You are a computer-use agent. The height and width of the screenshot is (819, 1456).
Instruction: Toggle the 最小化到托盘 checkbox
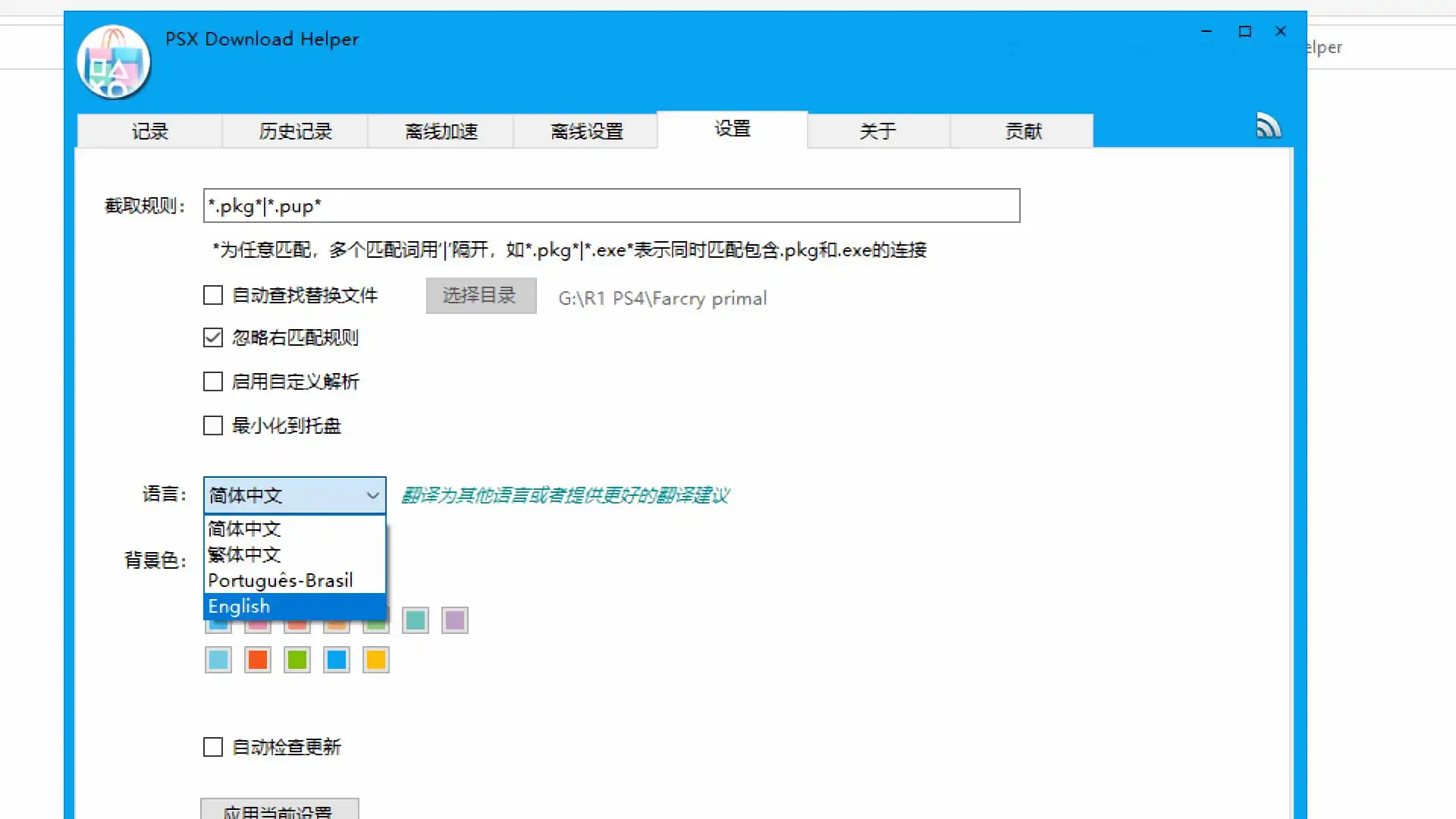coord(213,425)
